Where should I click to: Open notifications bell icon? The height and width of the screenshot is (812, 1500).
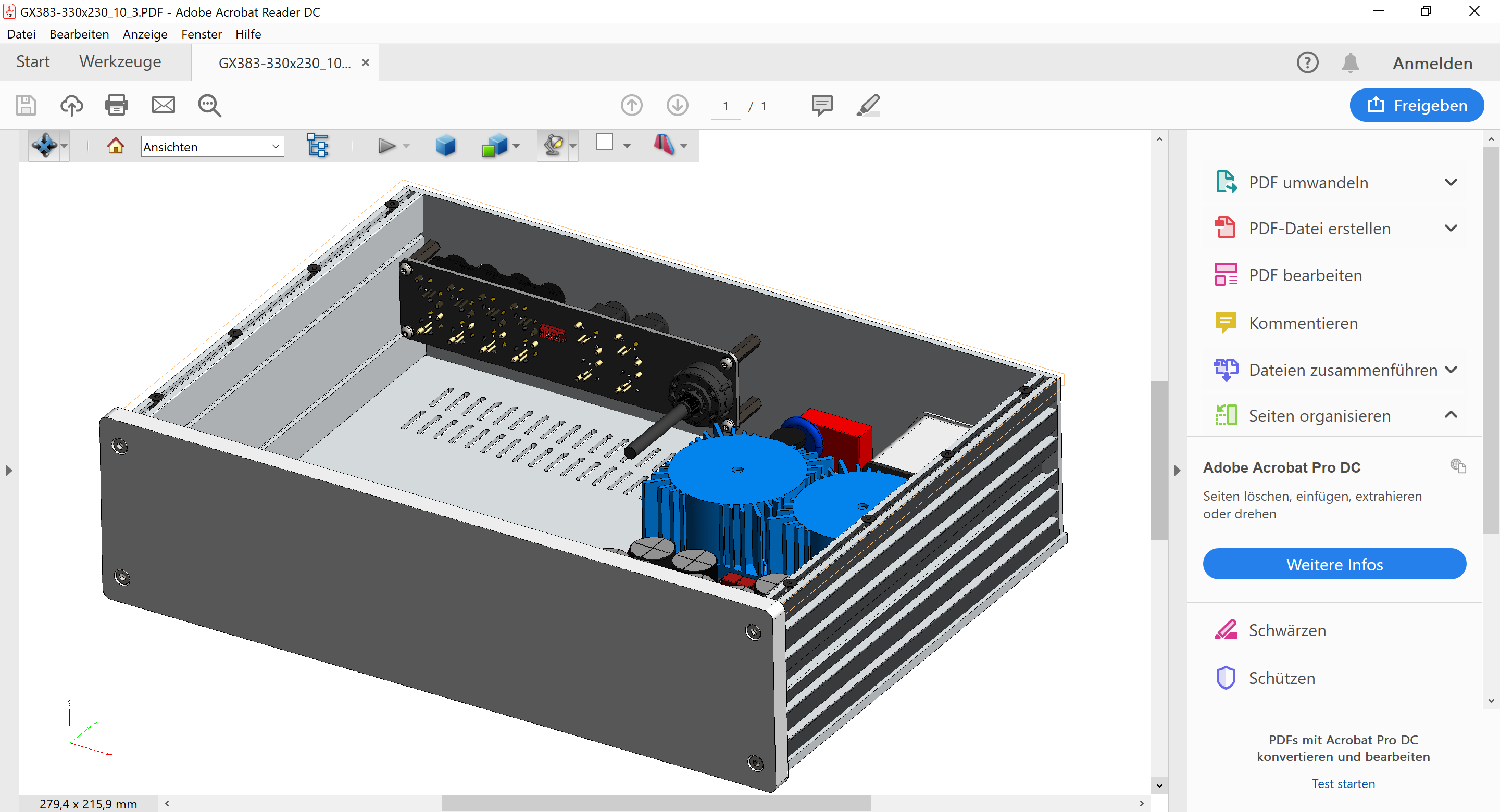tap(1351, 62)
